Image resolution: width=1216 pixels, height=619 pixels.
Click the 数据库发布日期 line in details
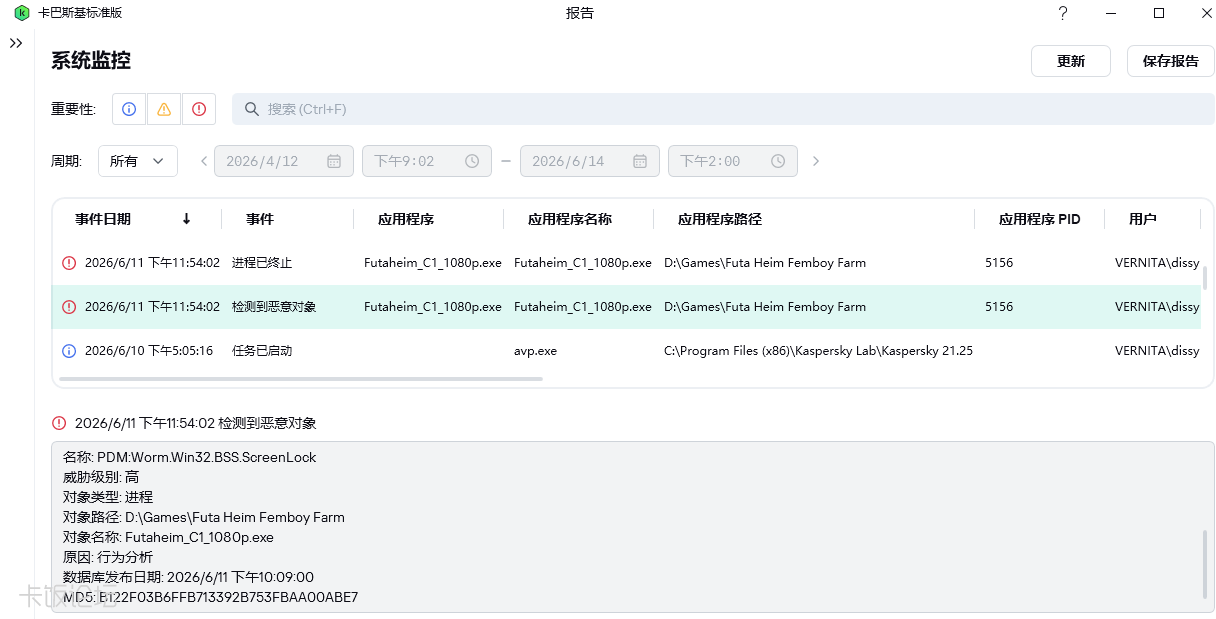(188, 577)
